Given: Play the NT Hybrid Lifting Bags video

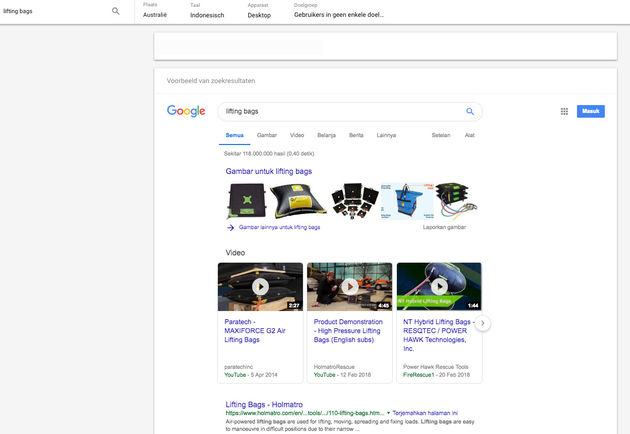Looking at the screenshot, I should (x=439, y=287).
